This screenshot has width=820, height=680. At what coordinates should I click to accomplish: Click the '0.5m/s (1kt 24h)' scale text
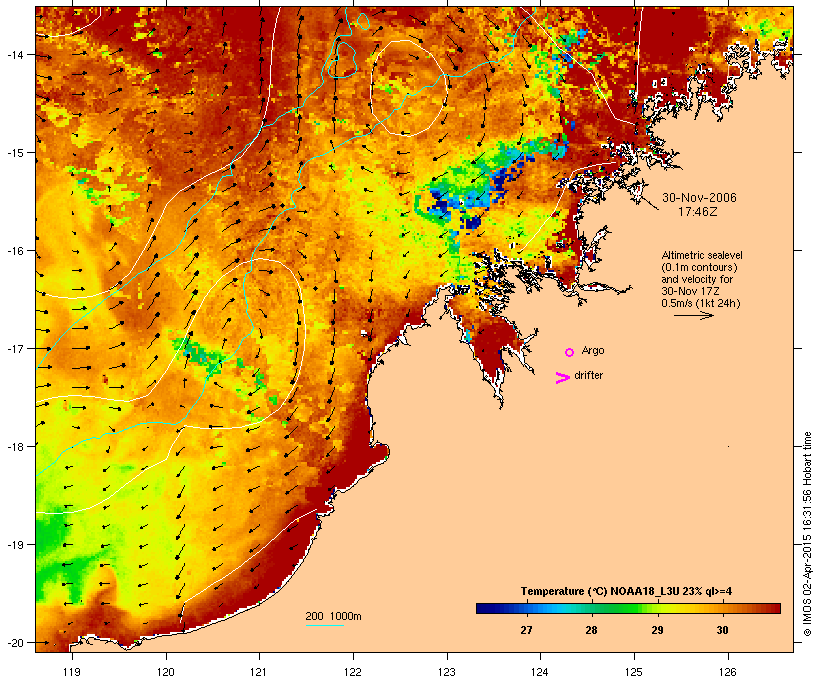[701, 303]
